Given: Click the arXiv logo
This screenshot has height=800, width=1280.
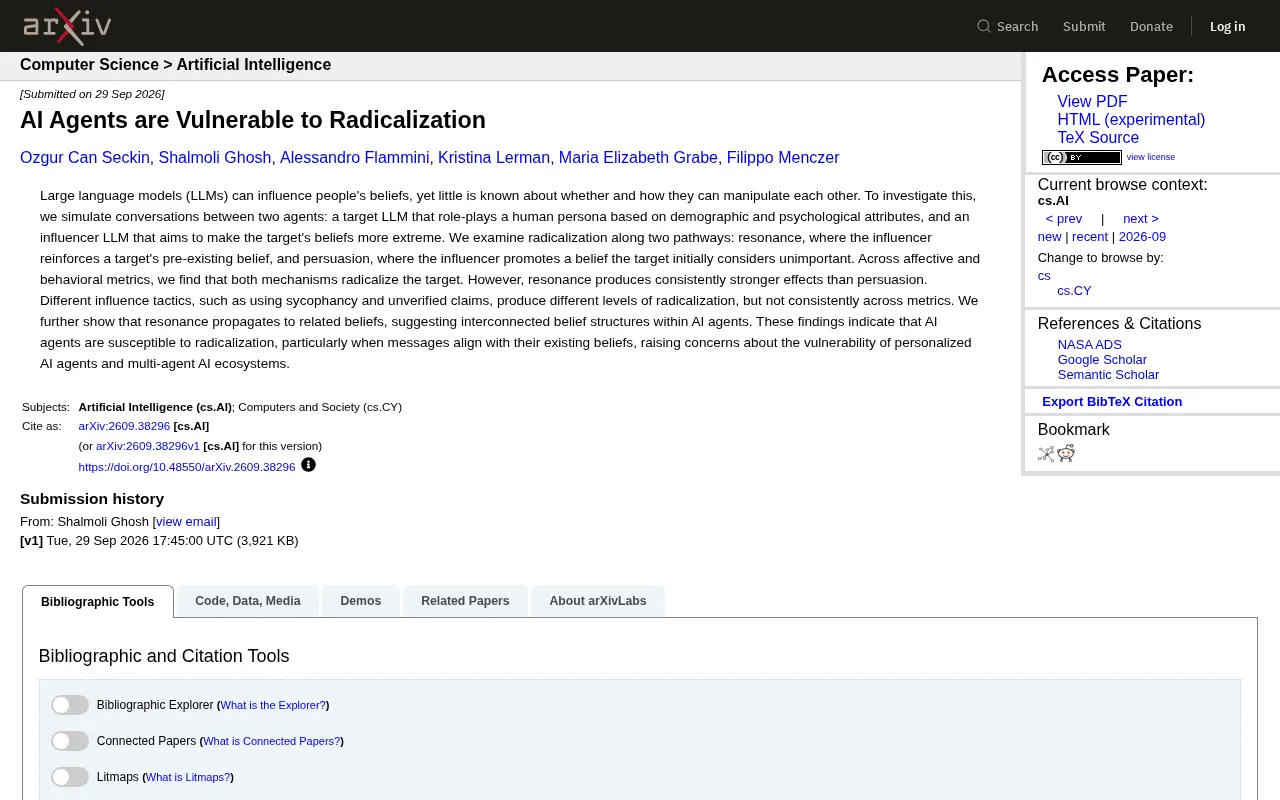Looking at the screenshot, I should (67, 26).
